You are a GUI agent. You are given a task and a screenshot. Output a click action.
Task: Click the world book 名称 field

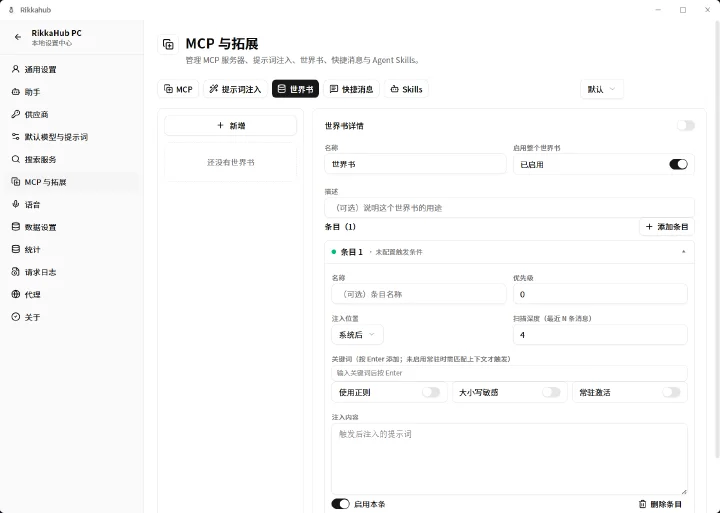[x=415, y=164]
